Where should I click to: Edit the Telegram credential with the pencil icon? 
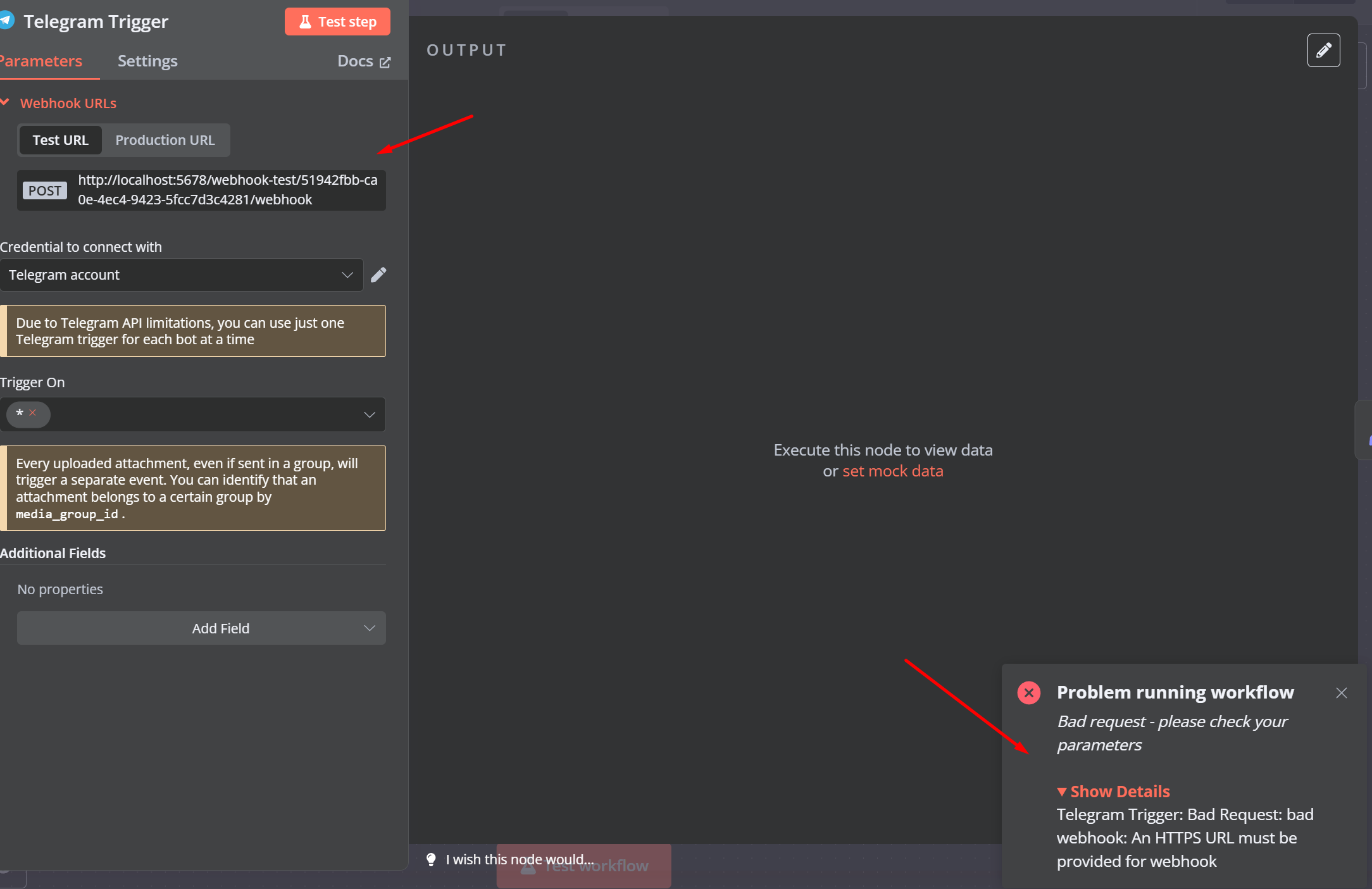(378, 275)
